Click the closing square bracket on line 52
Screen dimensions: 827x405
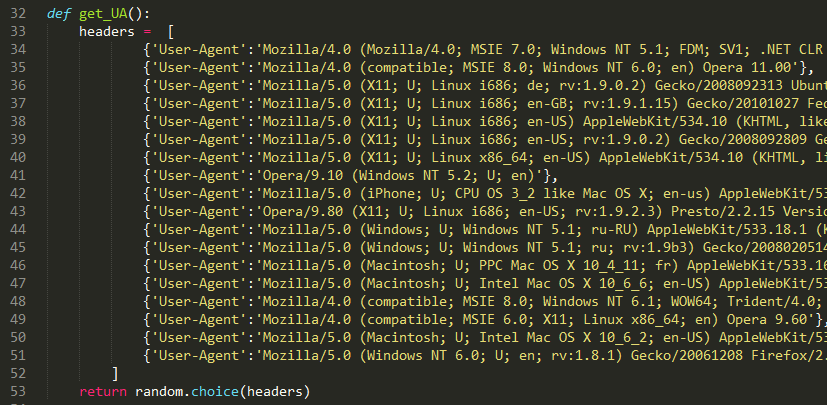115,373
